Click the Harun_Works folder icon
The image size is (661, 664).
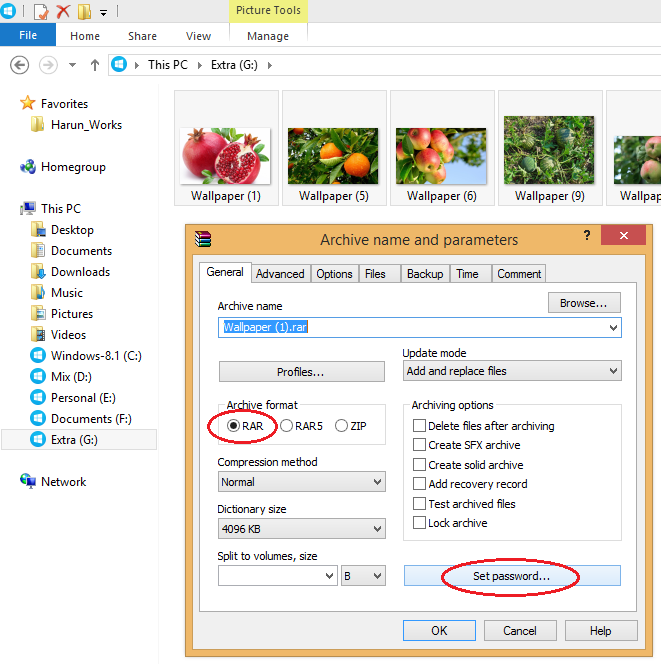click(x=37, y=124)
